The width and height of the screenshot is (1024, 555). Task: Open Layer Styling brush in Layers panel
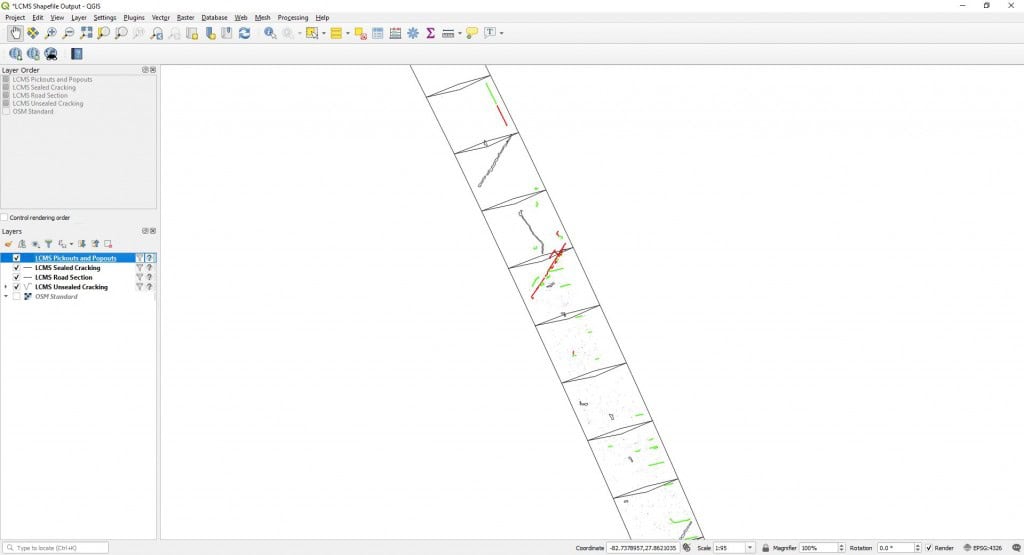(8, 244)
